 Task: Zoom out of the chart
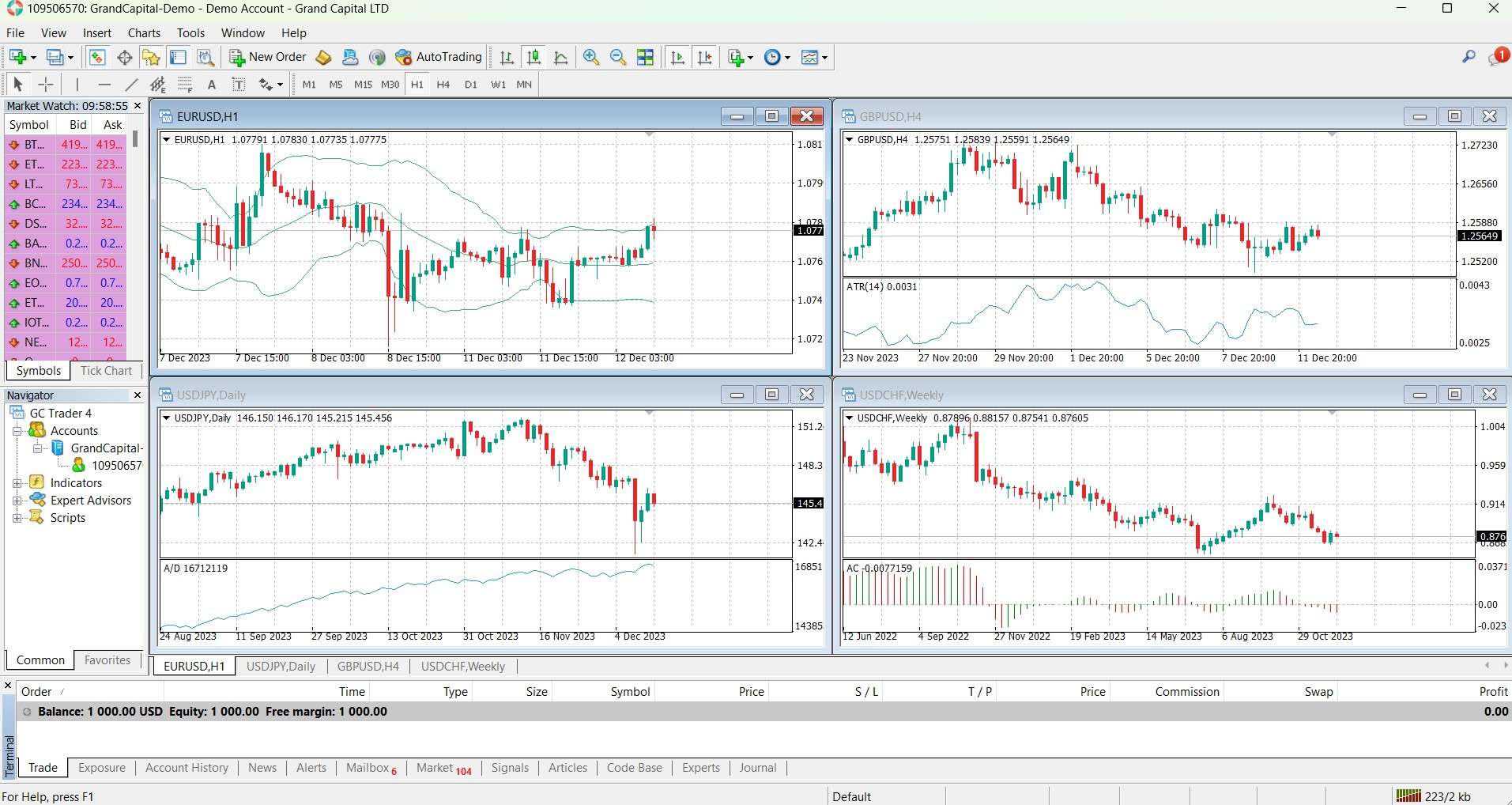pos(618,57)
